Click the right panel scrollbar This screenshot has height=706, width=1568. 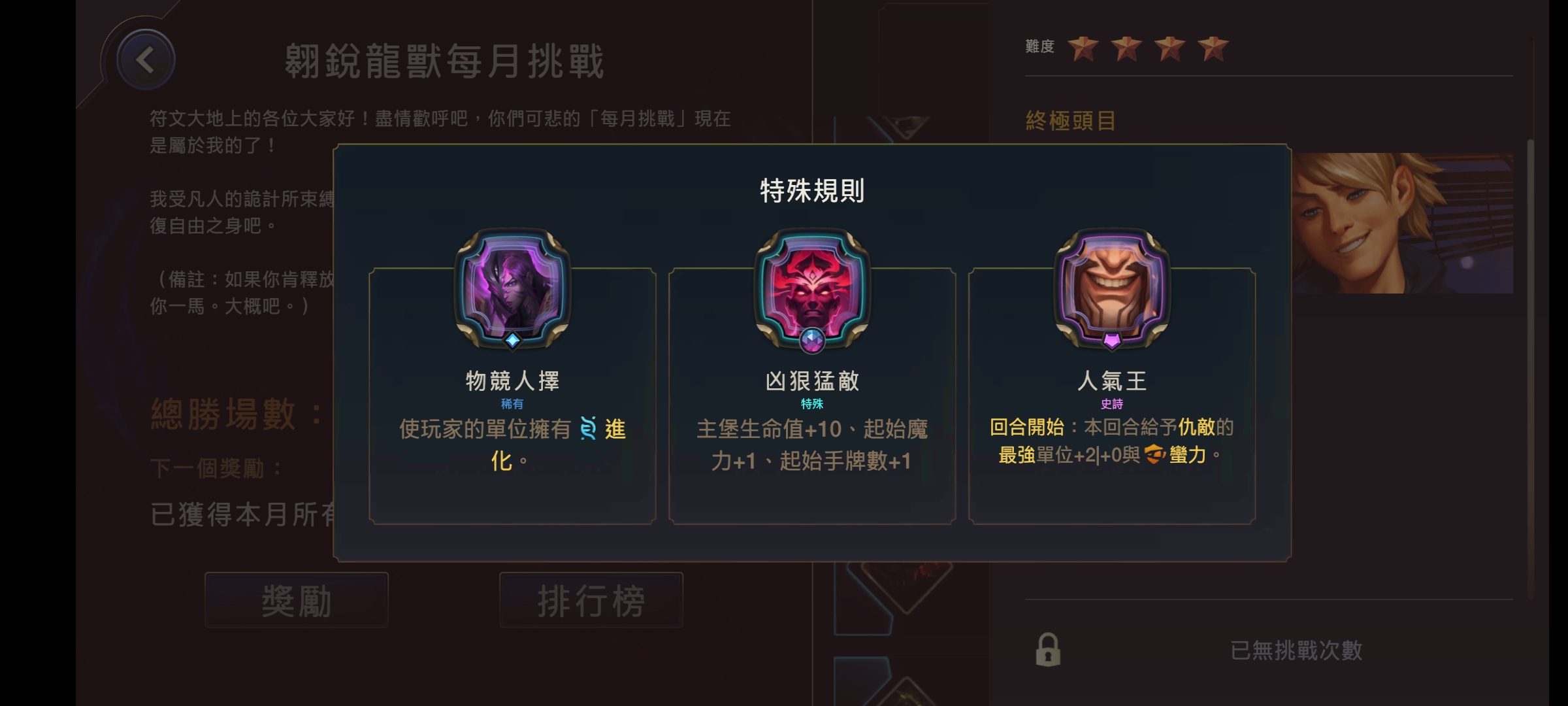coord(1530,369)
